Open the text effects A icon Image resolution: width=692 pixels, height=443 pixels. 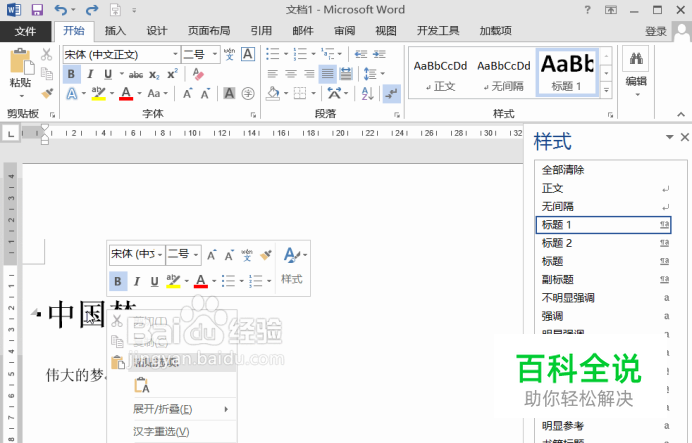point(72,94)
